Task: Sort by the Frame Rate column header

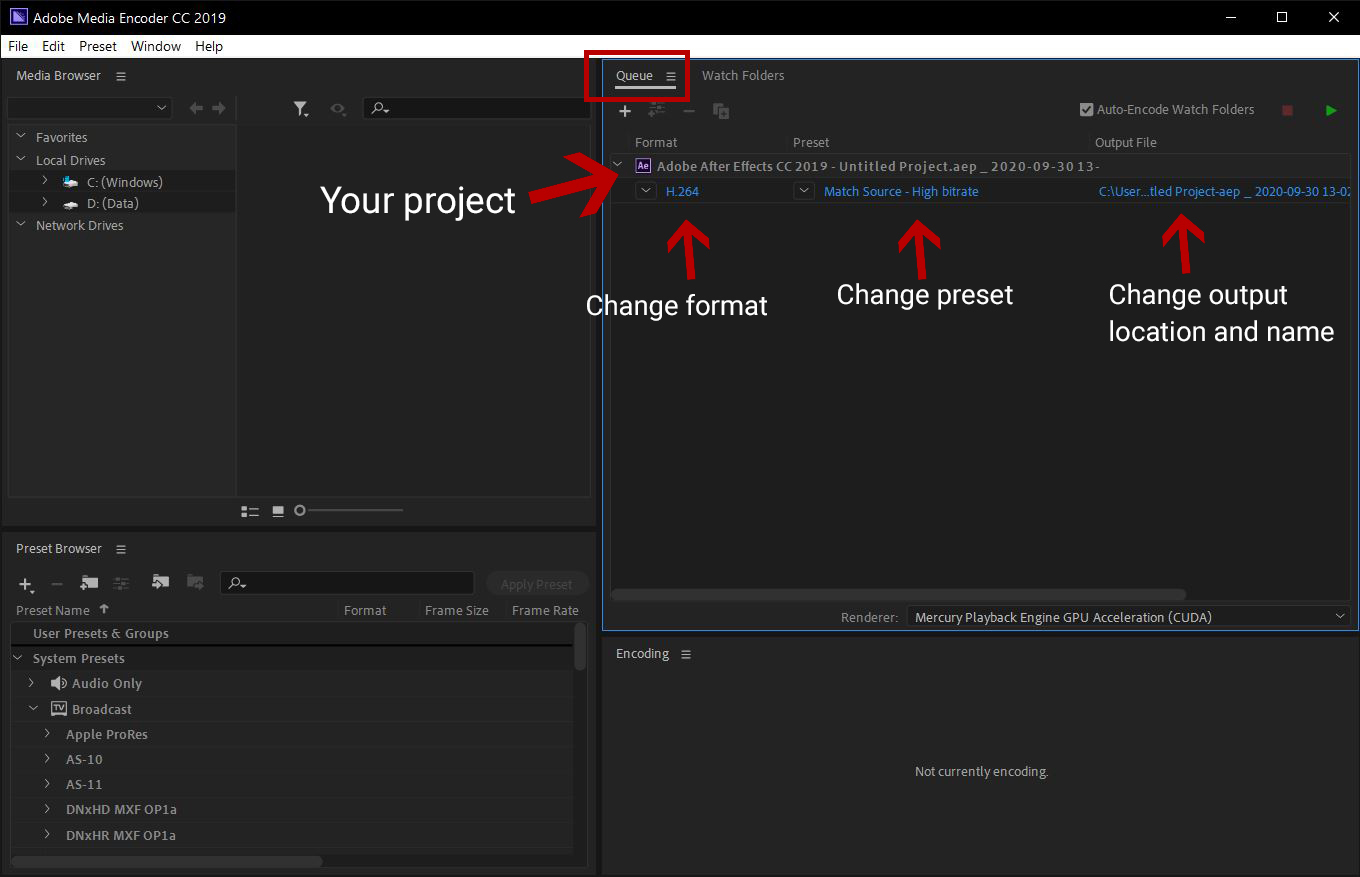Action: click(x=545, y=610)
